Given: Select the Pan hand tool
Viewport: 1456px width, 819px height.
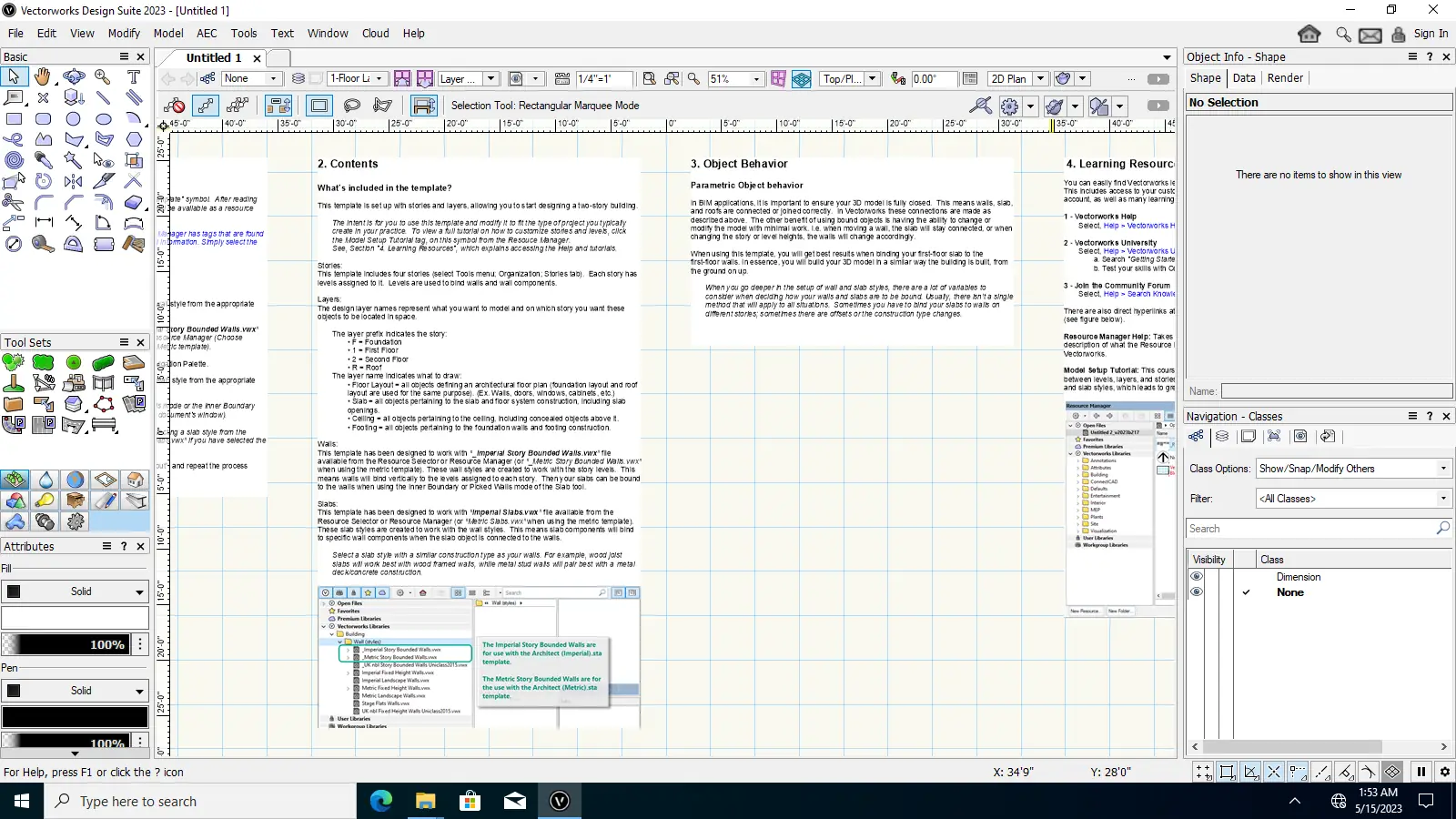Looking at the screenshot, I should pyautogui.click(x=43, y=76).
